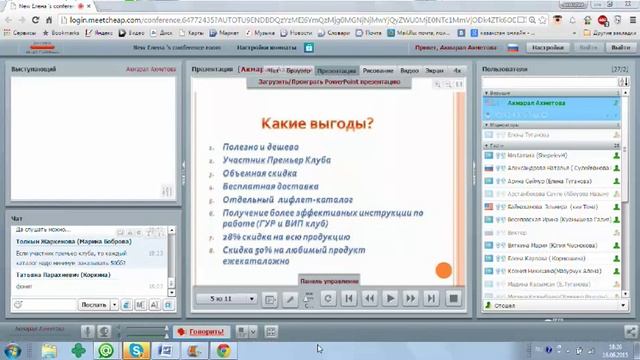Stop the presentation playback
Viewport: 640px width, 360px height.
[x=453, y=299]
